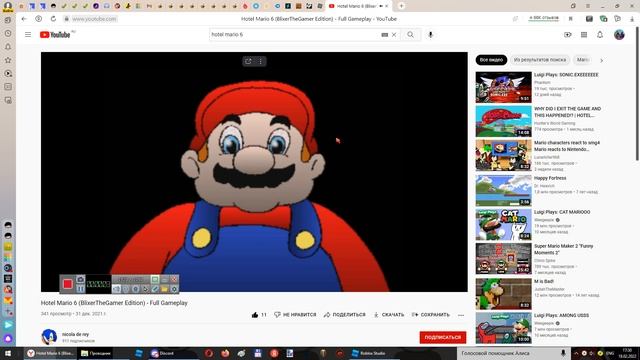Focus the YouTube search input field

point(294,35)
